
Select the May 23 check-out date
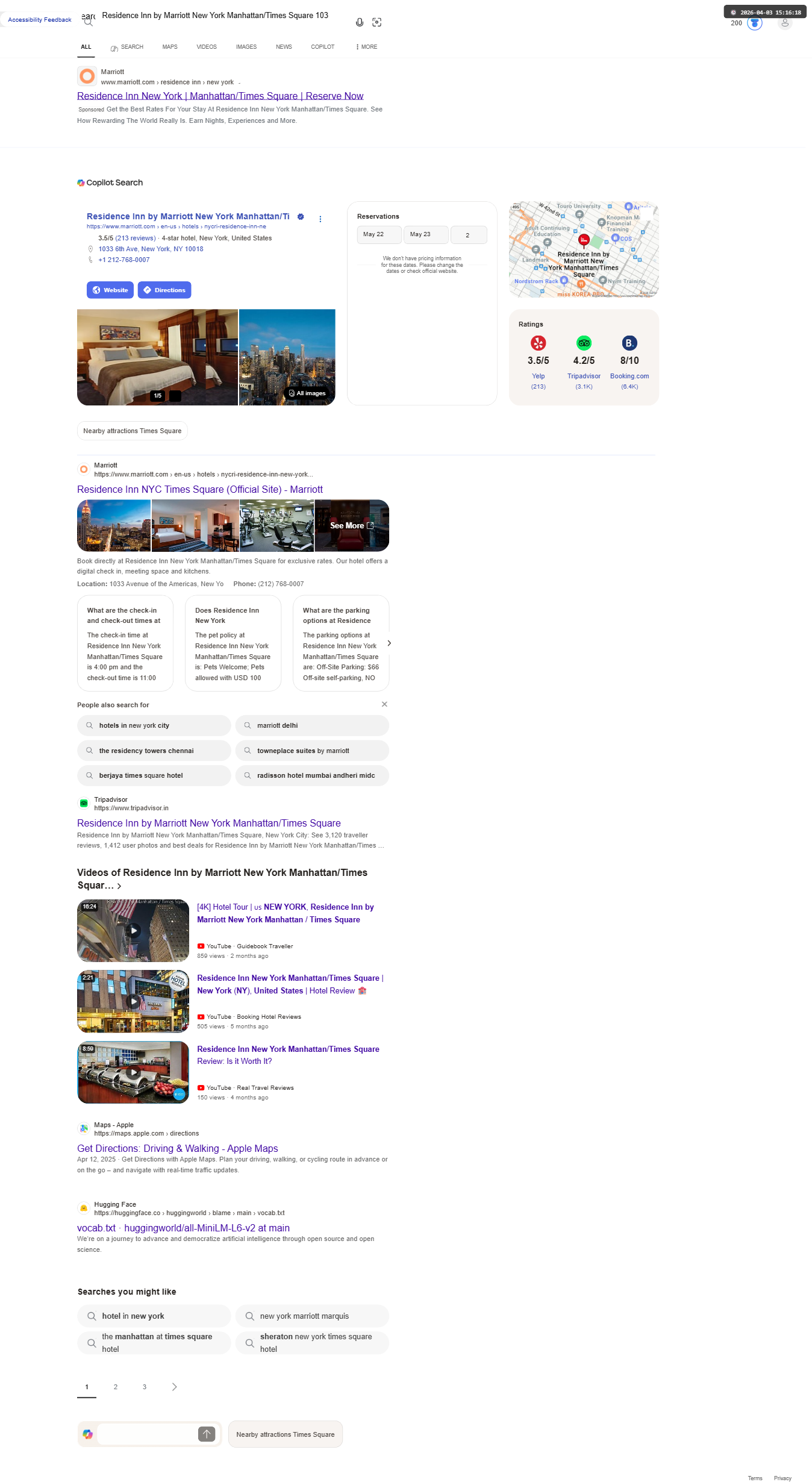pyautogui.click(x=426, y=235)
